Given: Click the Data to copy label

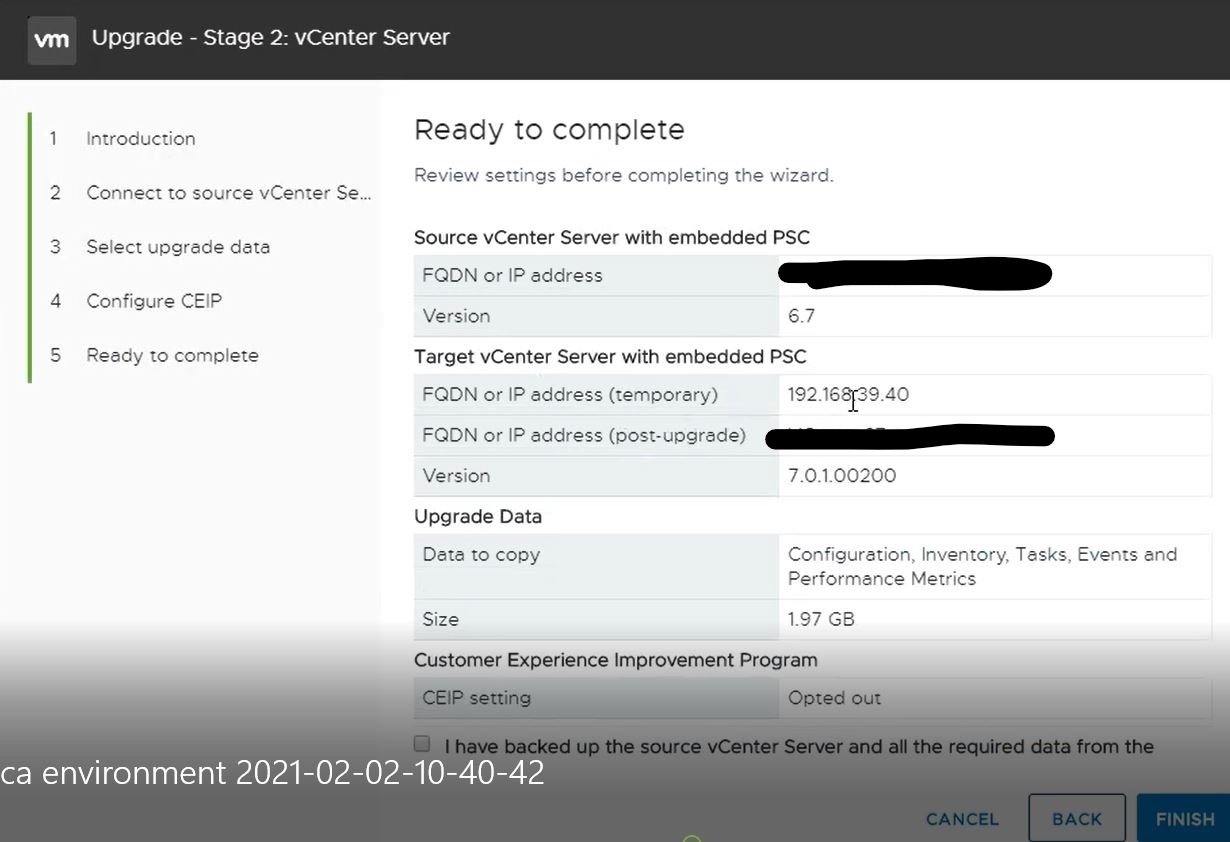Looking at the screenshot, I should click(481, 555).
